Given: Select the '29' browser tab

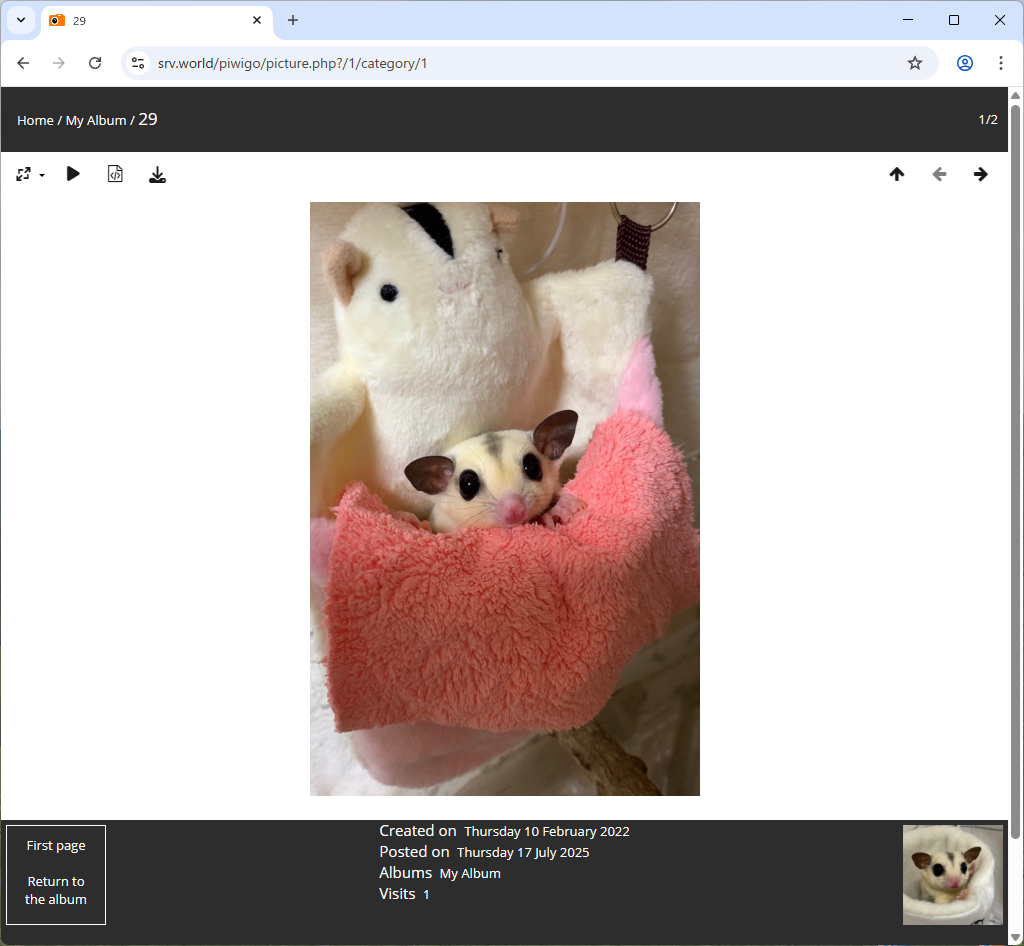Looking at the screenshot, I should click(157, 21).
